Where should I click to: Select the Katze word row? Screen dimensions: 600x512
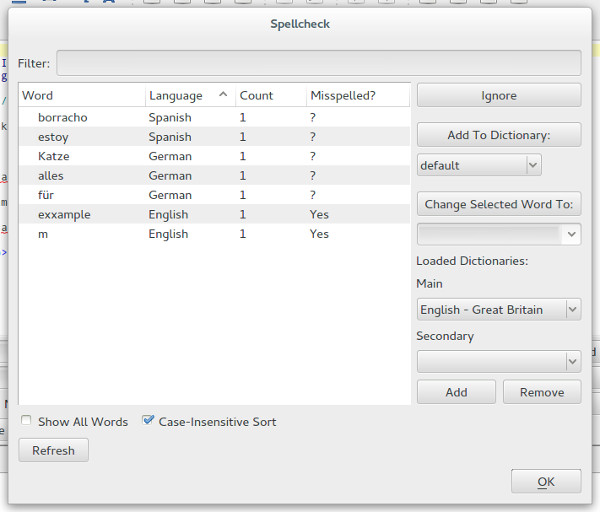54,157
